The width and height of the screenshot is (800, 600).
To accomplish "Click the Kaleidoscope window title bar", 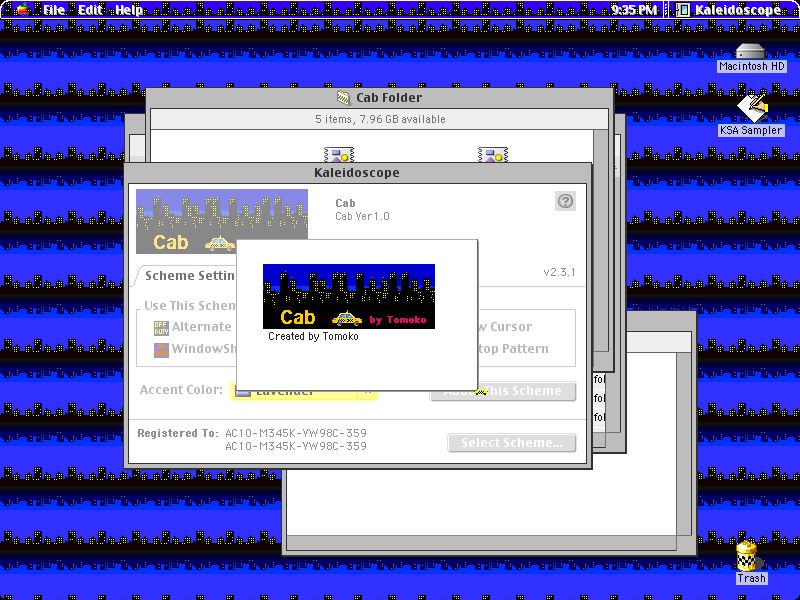I will pyautogui.click(x=357, y=172).
